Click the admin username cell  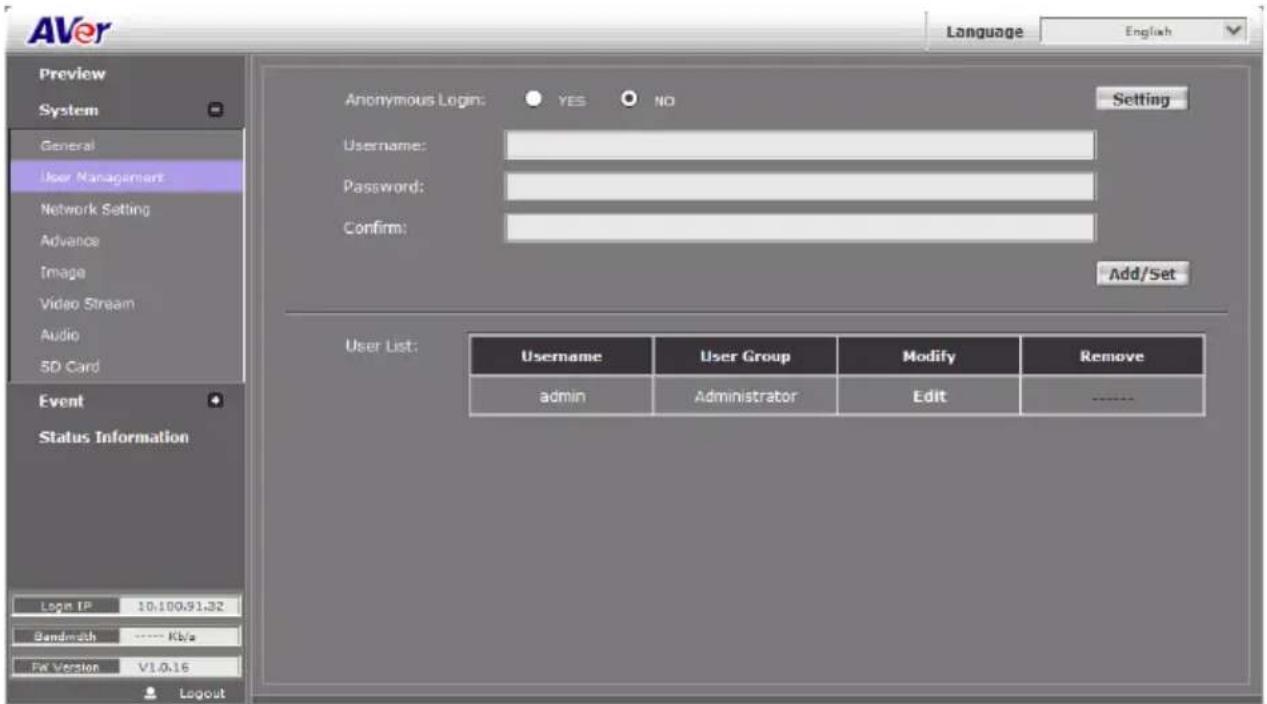[x=561, y=396]
